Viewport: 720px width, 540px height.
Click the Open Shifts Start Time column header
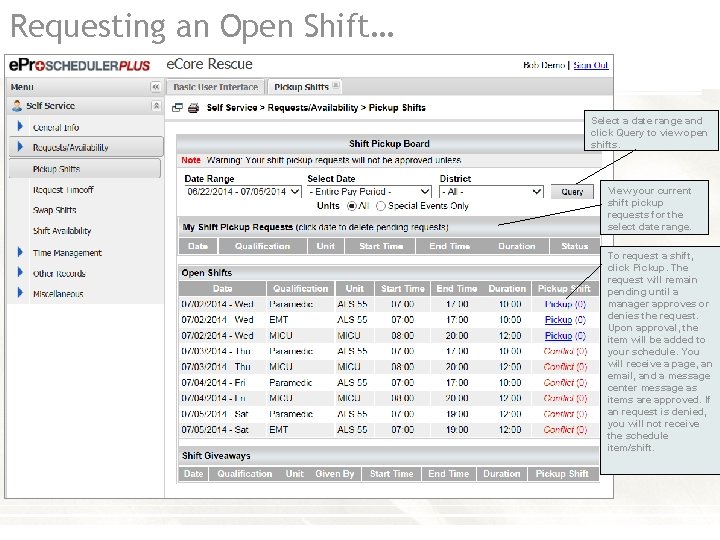[x=402, y=289]
